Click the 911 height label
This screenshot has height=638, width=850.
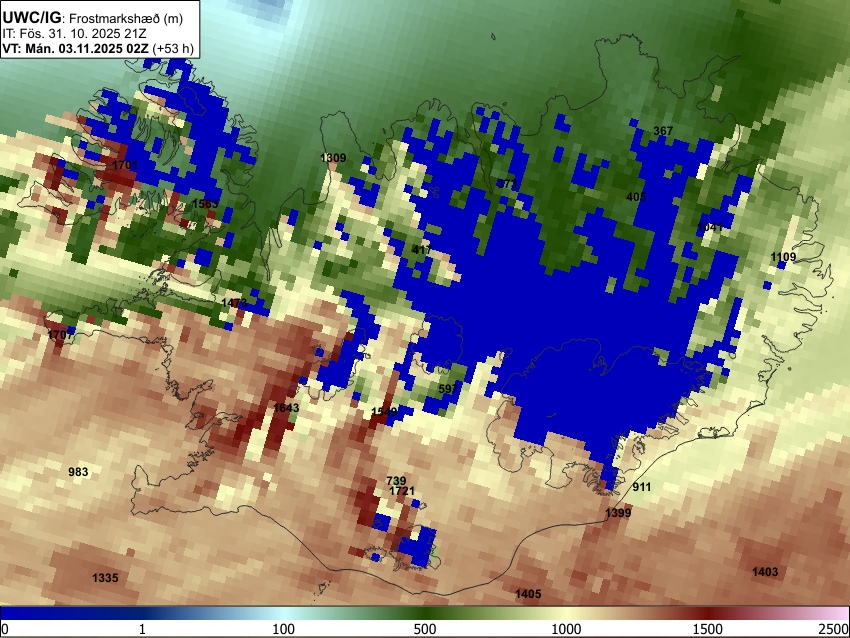(641, 487)
